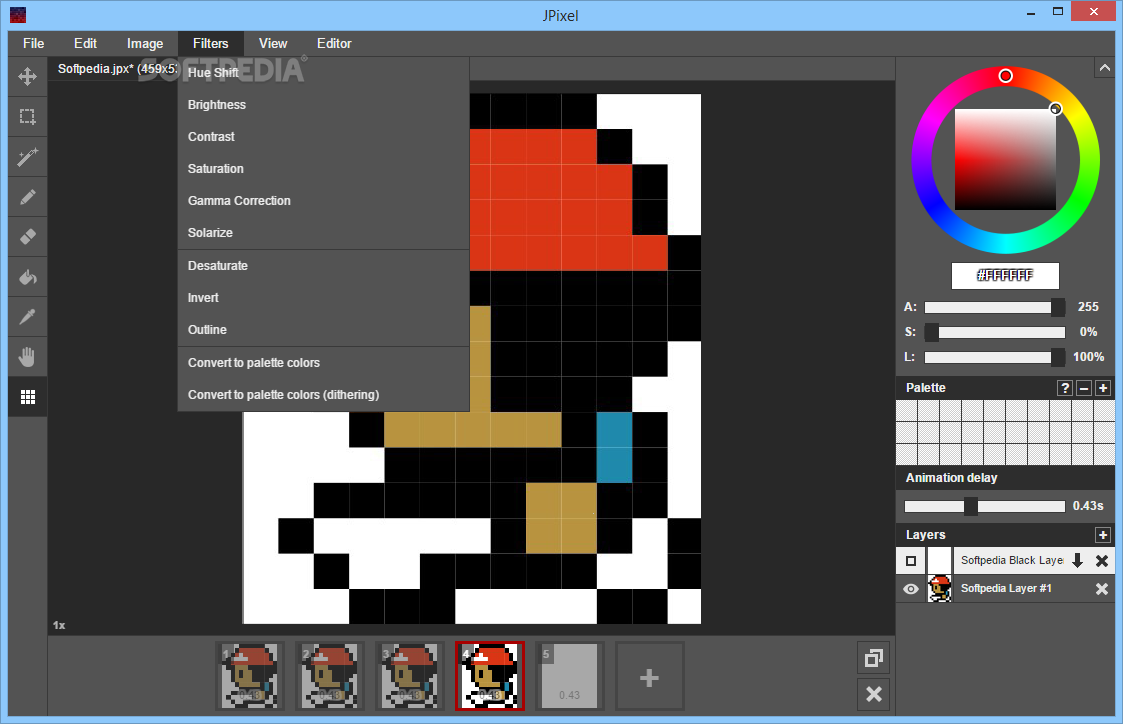This screenshot has width=1123, height=724.
Task: Add a new layer with plus icon
Action: click(x=1103, y=534)
